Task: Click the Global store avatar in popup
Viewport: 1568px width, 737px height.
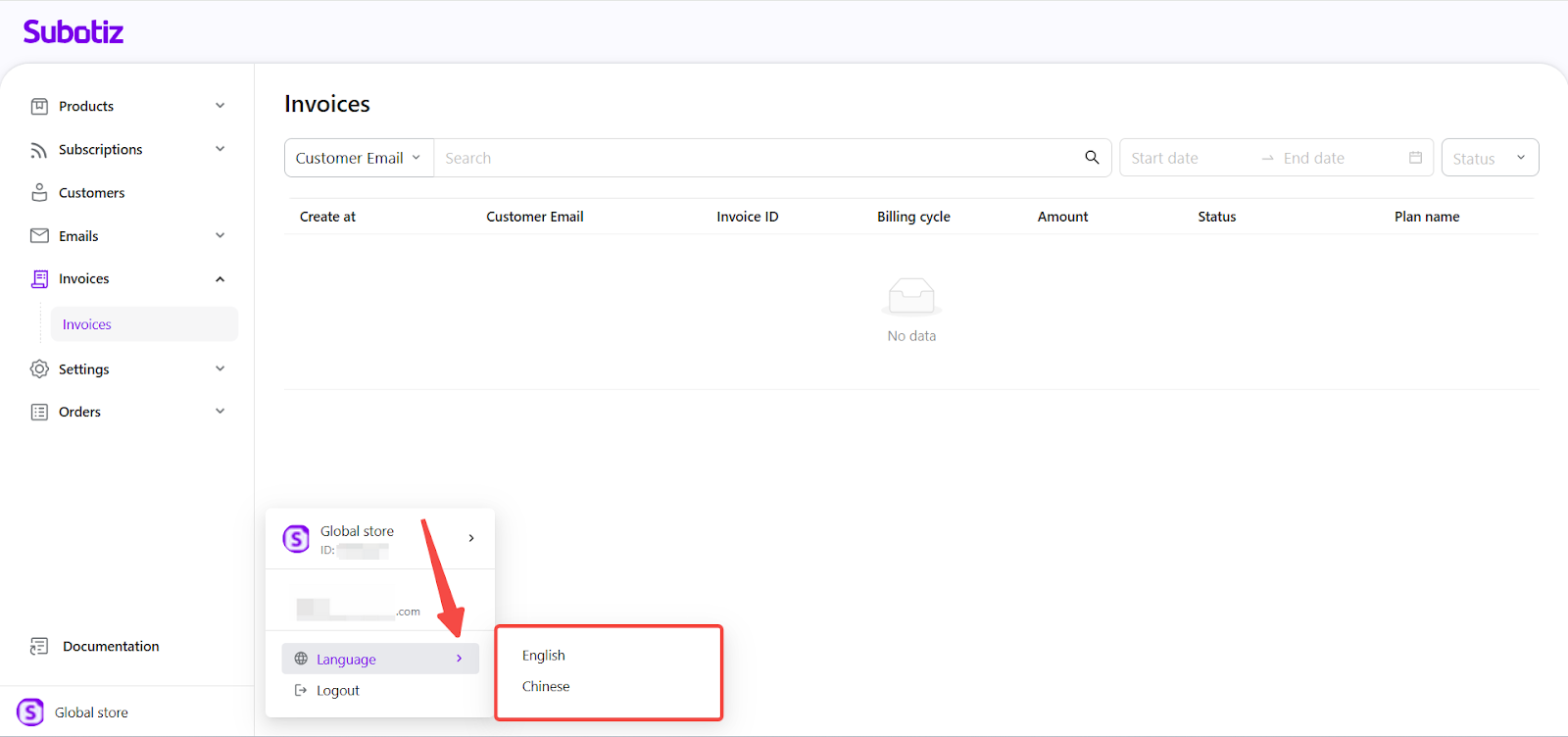Action: [296, 539]
